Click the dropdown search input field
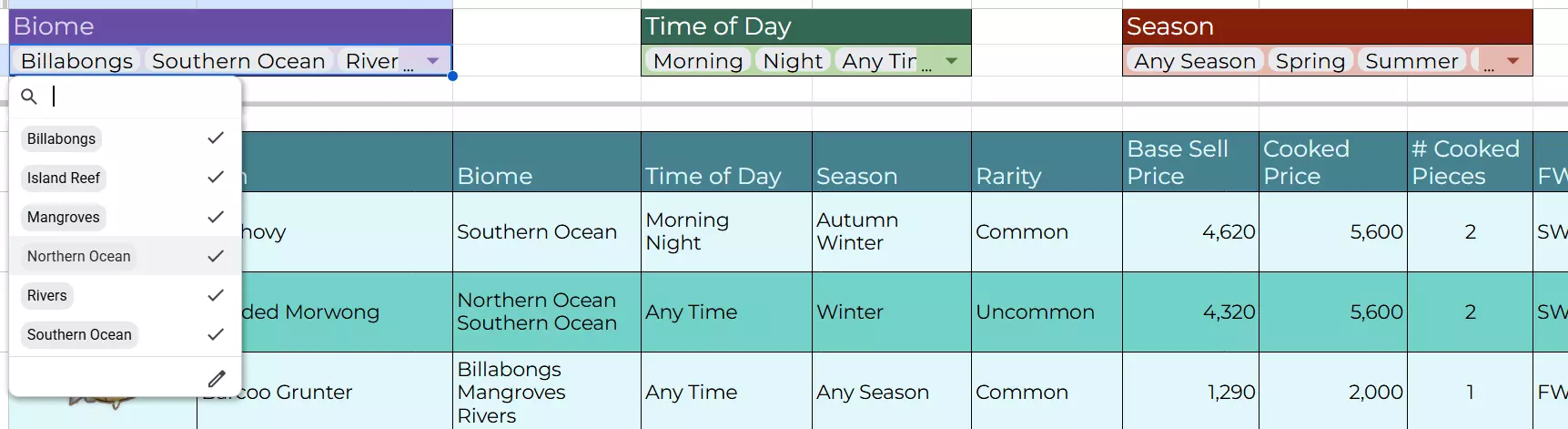The width and height of the screenshot is (1568, 429). 137,97
